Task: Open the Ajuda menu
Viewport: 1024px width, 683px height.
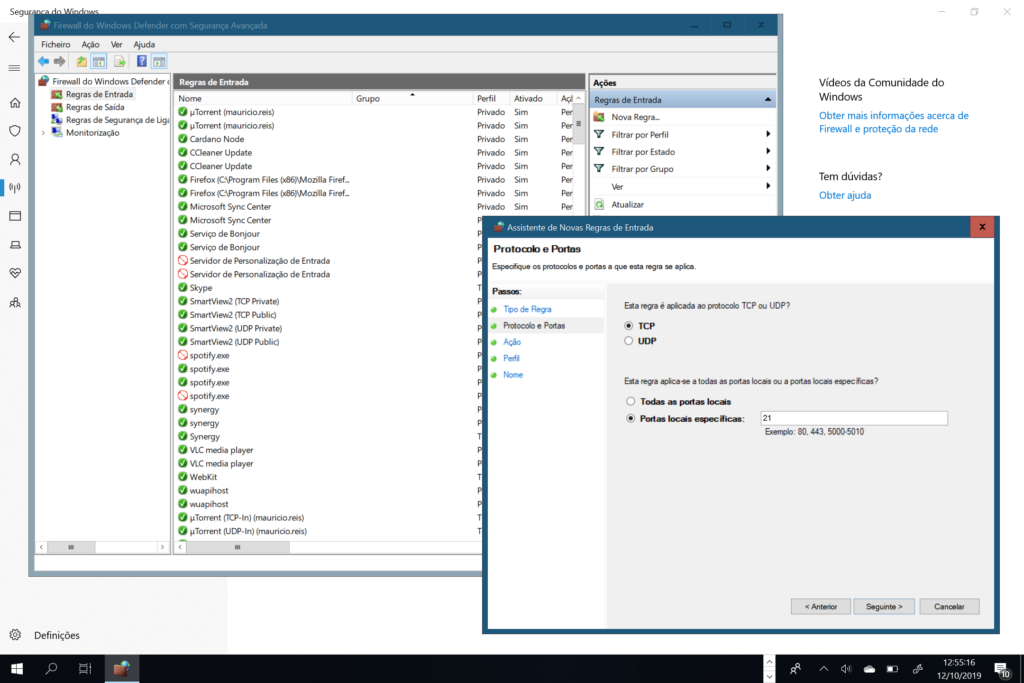Action: pyautogui.click(x=144, y=44)
